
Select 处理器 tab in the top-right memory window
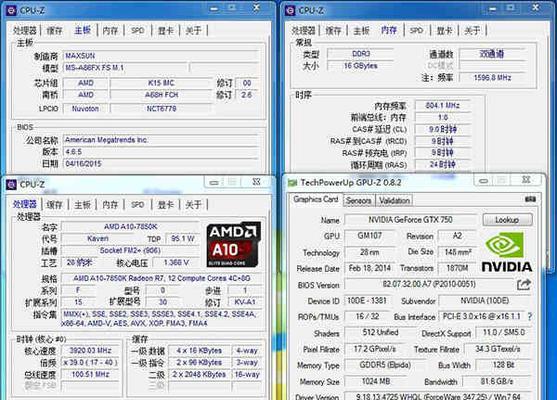pos(304,31)
